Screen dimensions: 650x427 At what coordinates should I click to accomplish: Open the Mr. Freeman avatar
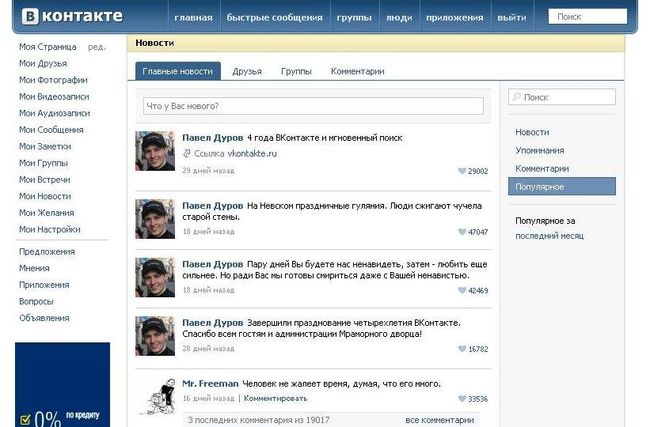(157, 397)
